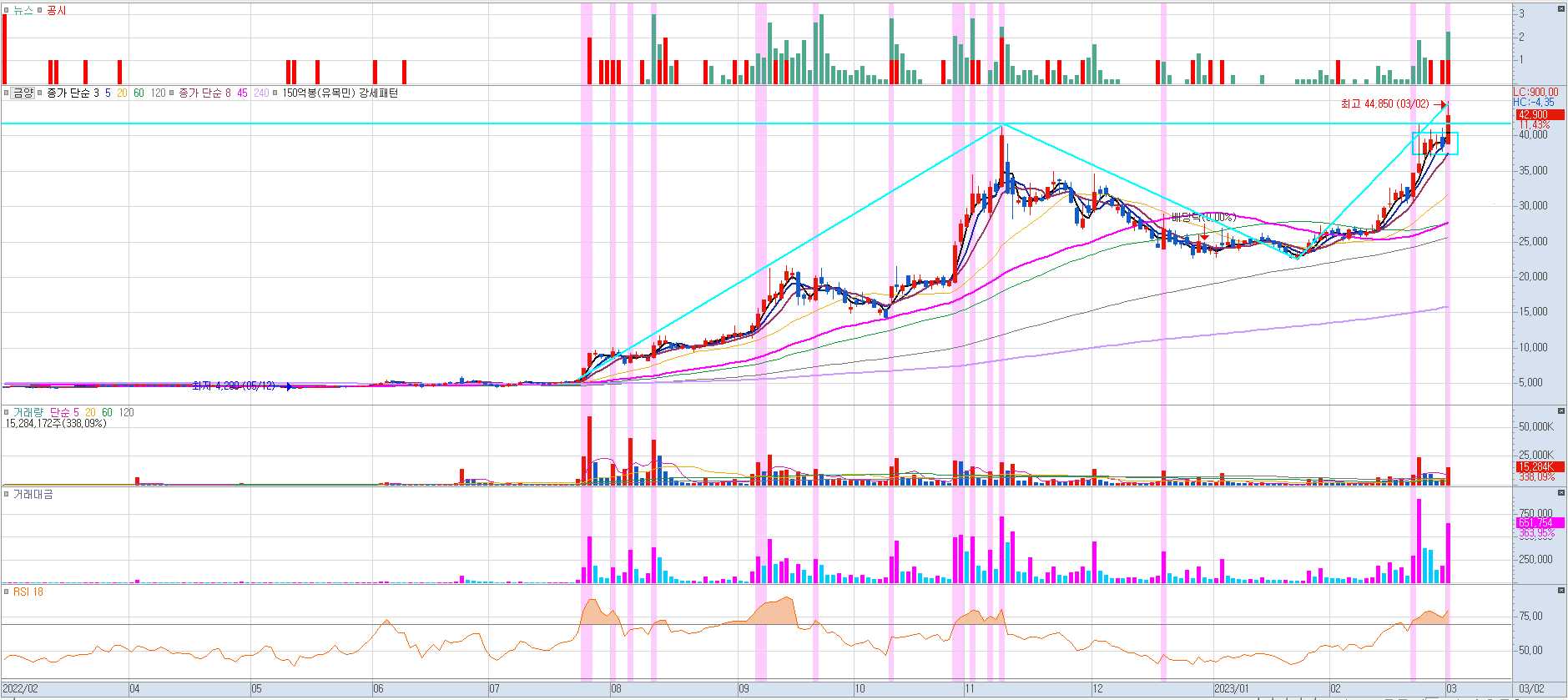Toggle the square before 거래량 indicator
1568x700 pixels.
(x=7, y=413)
